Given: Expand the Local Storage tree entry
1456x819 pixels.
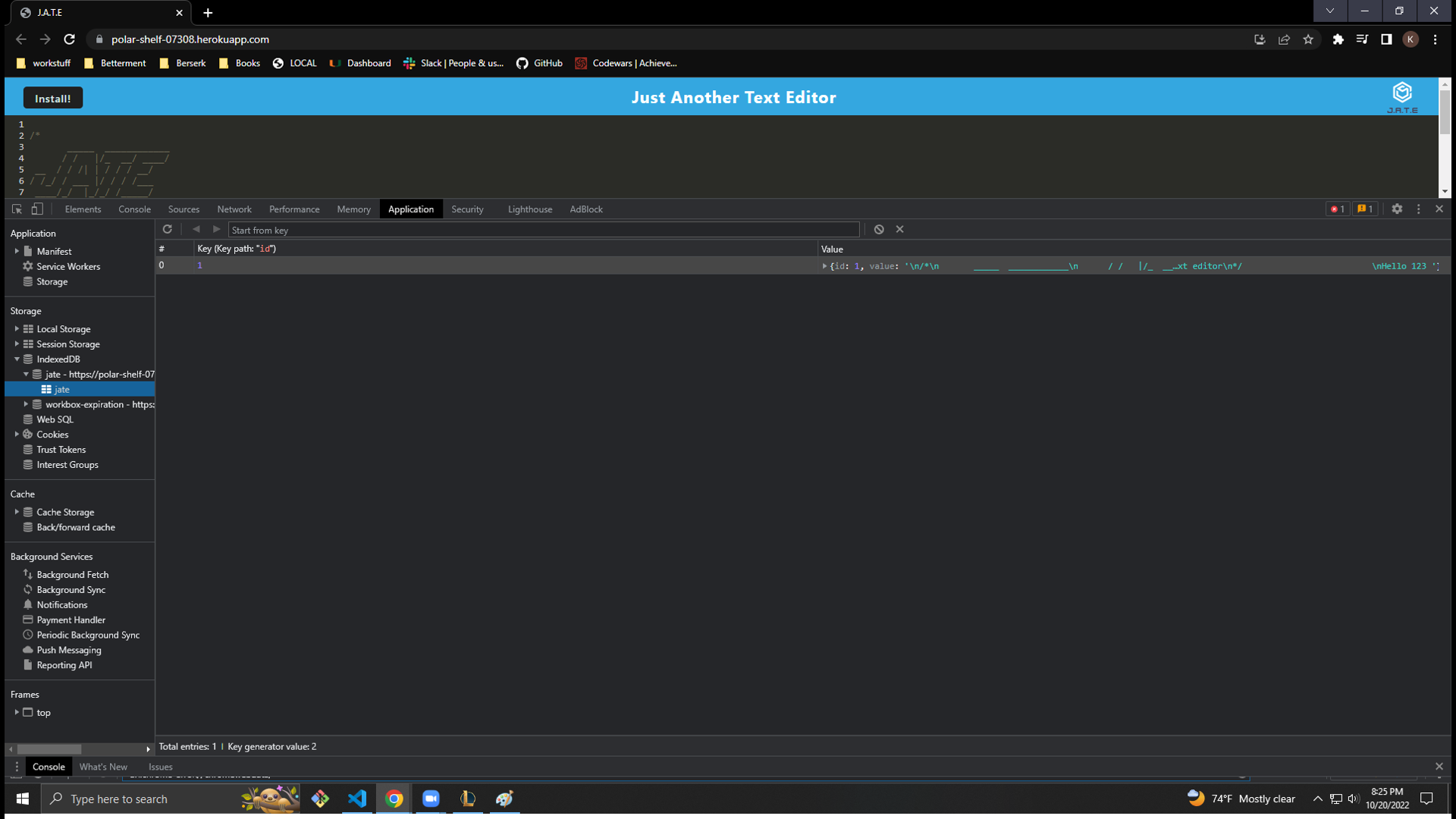Looking at the screenshot, I should [x=17, y=328].
